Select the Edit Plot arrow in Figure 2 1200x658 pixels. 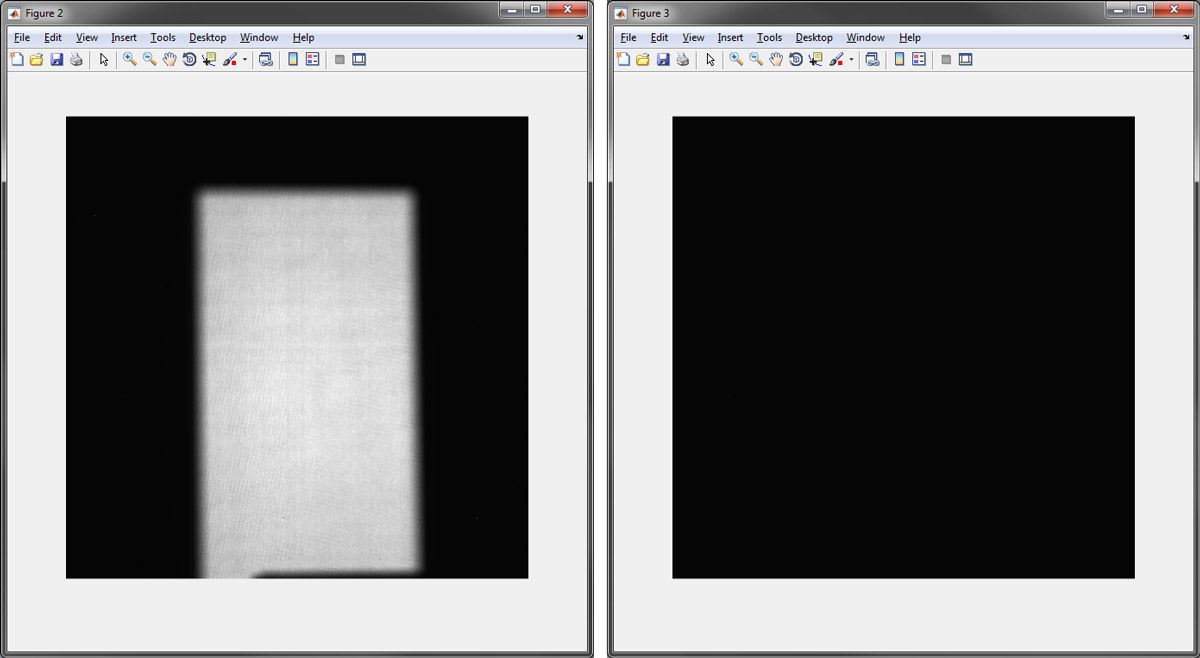103,59
